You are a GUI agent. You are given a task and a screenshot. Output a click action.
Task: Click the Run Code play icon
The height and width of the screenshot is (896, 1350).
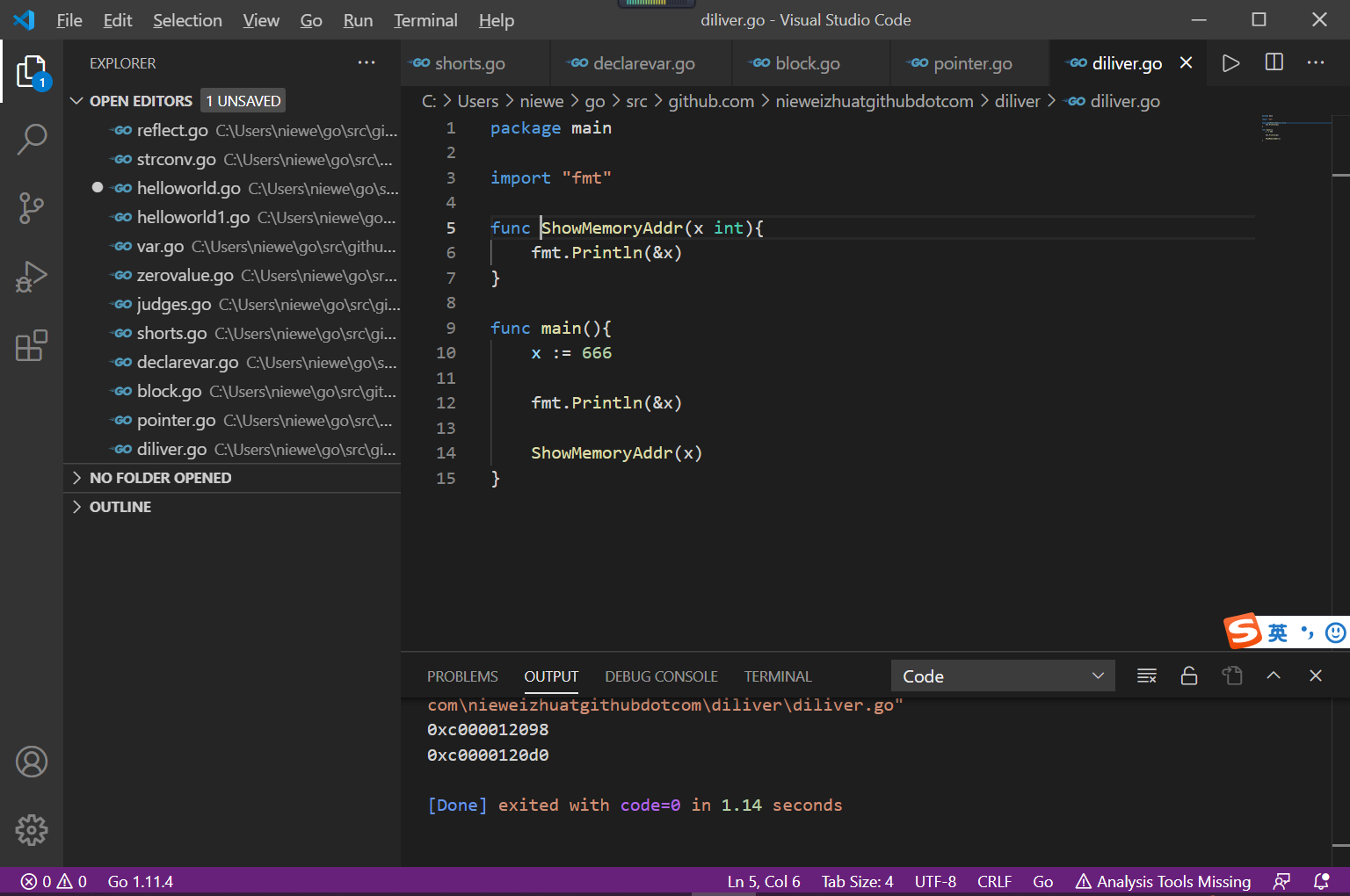(1230, 63)
